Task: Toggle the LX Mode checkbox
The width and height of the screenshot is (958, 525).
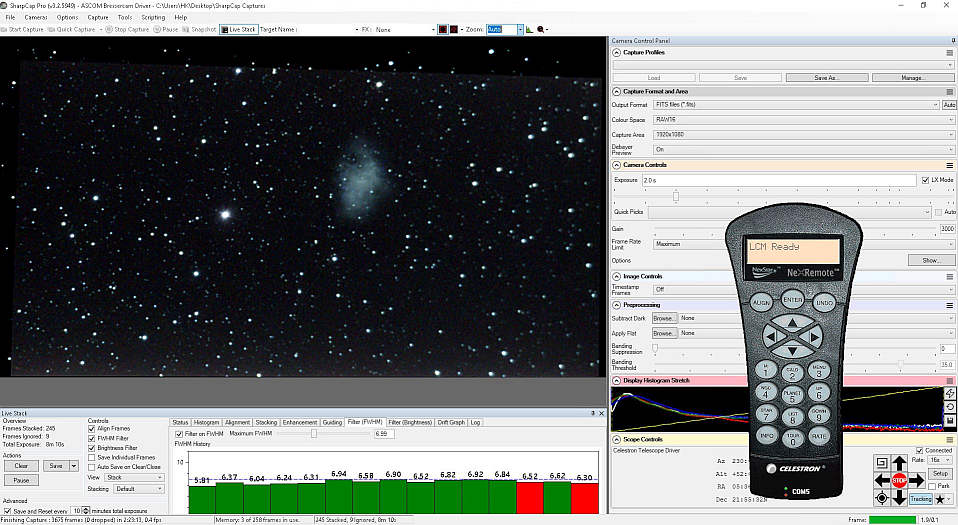Action: 925,180
